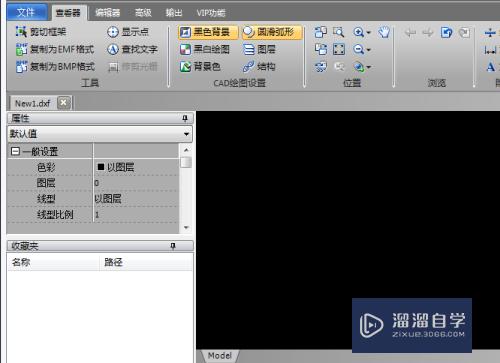Screen dimensions: 500x363
Task: Select the New1.dxf document tab
Action: point(32,103)
